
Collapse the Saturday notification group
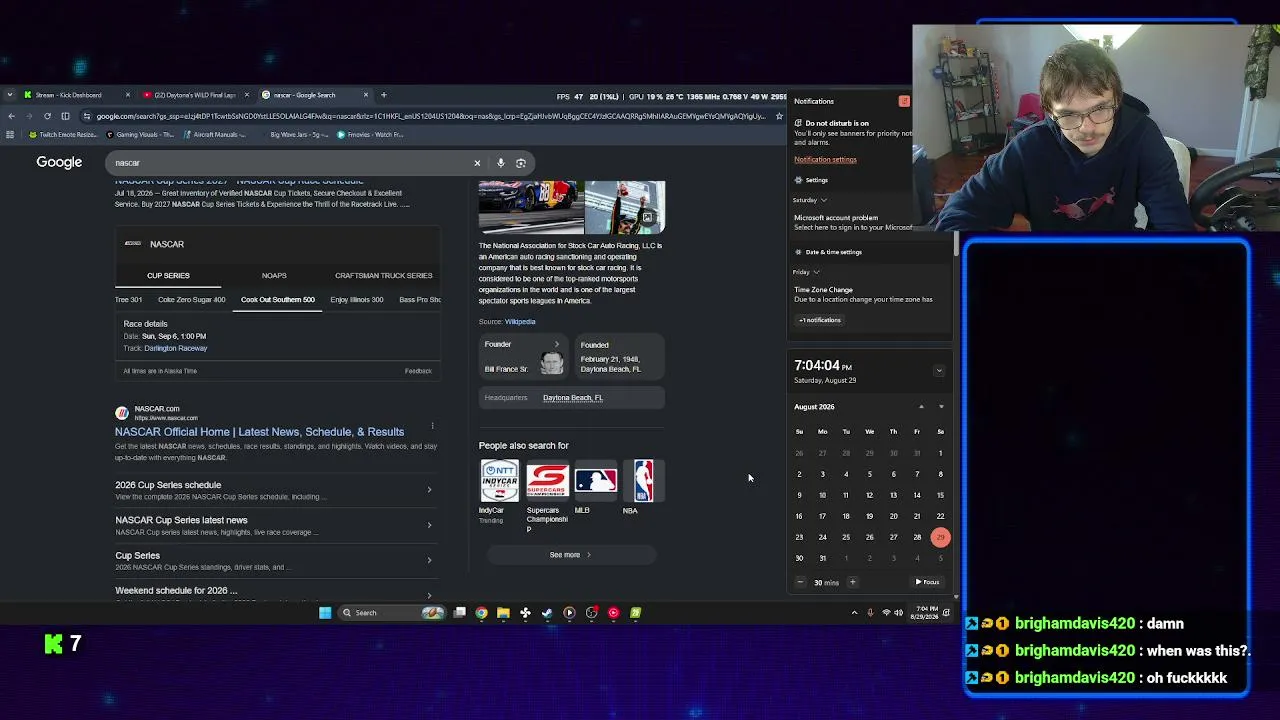(823, 200)
